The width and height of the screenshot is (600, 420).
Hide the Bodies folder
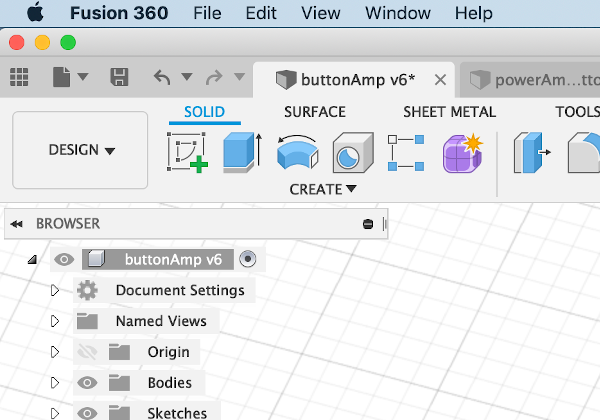(x=87, y=382)
